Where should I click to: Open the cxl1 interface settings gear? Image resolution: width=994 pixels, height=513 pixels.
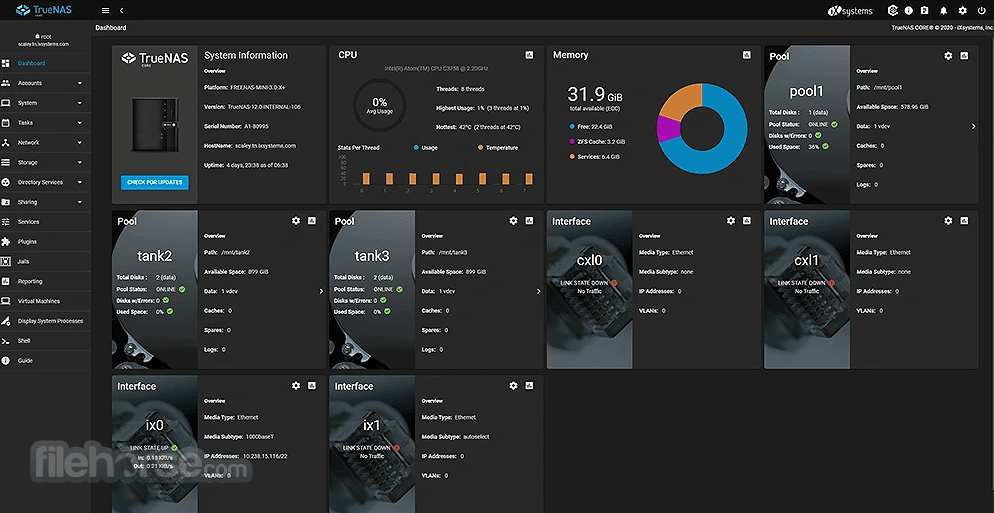[948, 221]
